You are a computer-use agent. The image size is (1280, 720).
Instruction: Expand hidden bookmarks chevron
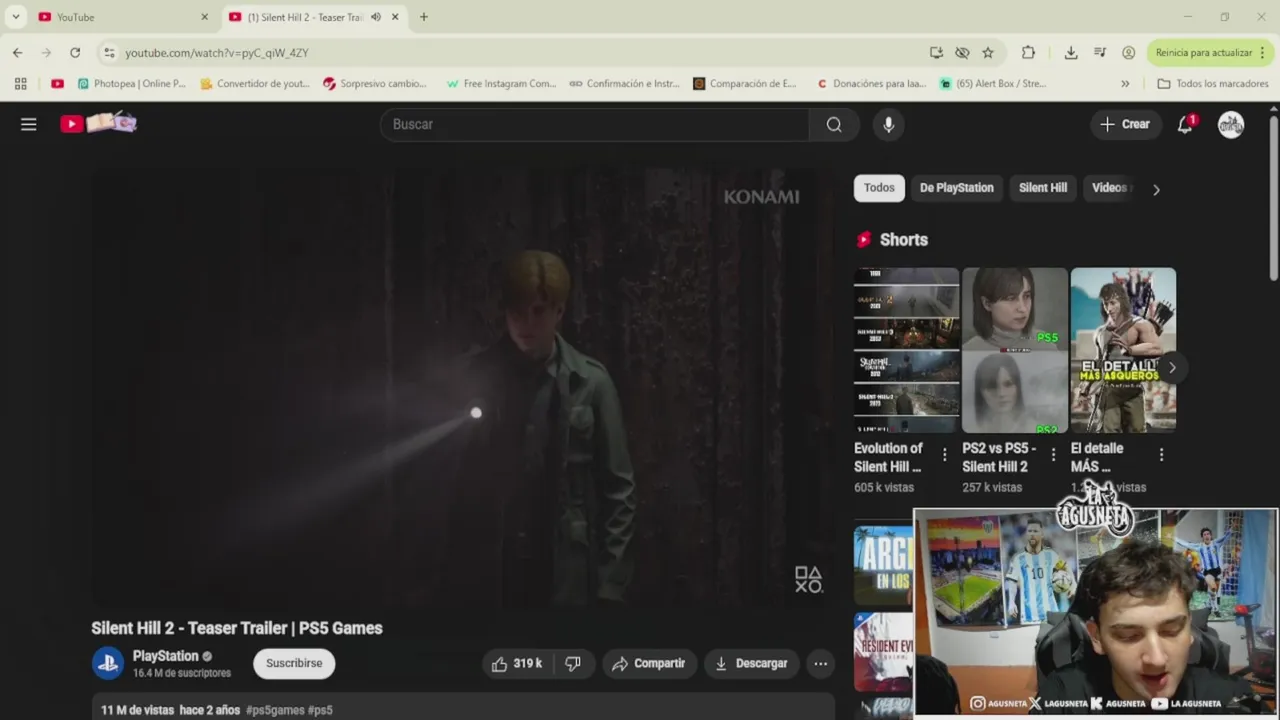[x=1125, y=84]
